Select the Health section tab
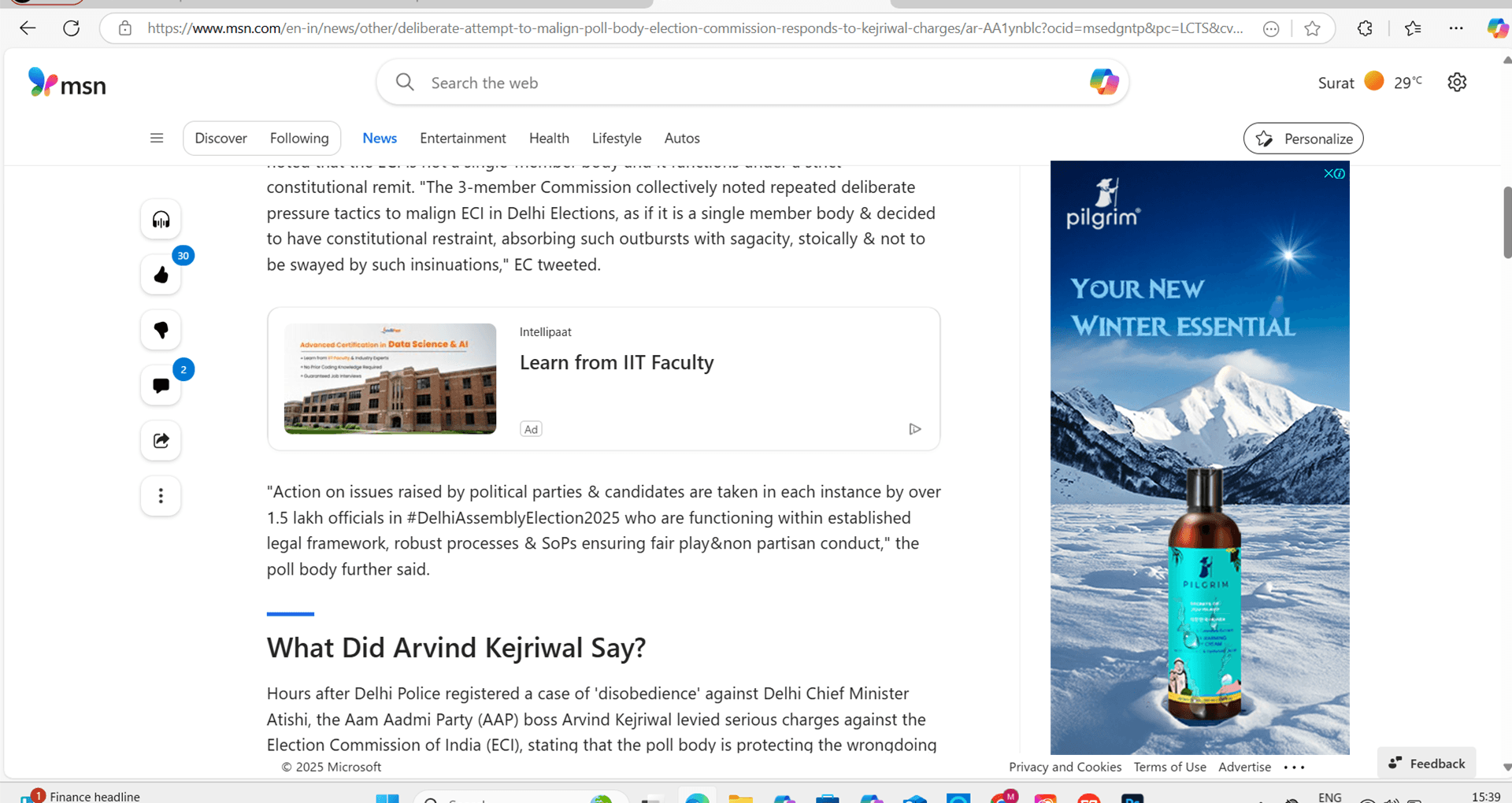This screenshot has width=1512, height=803. (x=549, y=139)
